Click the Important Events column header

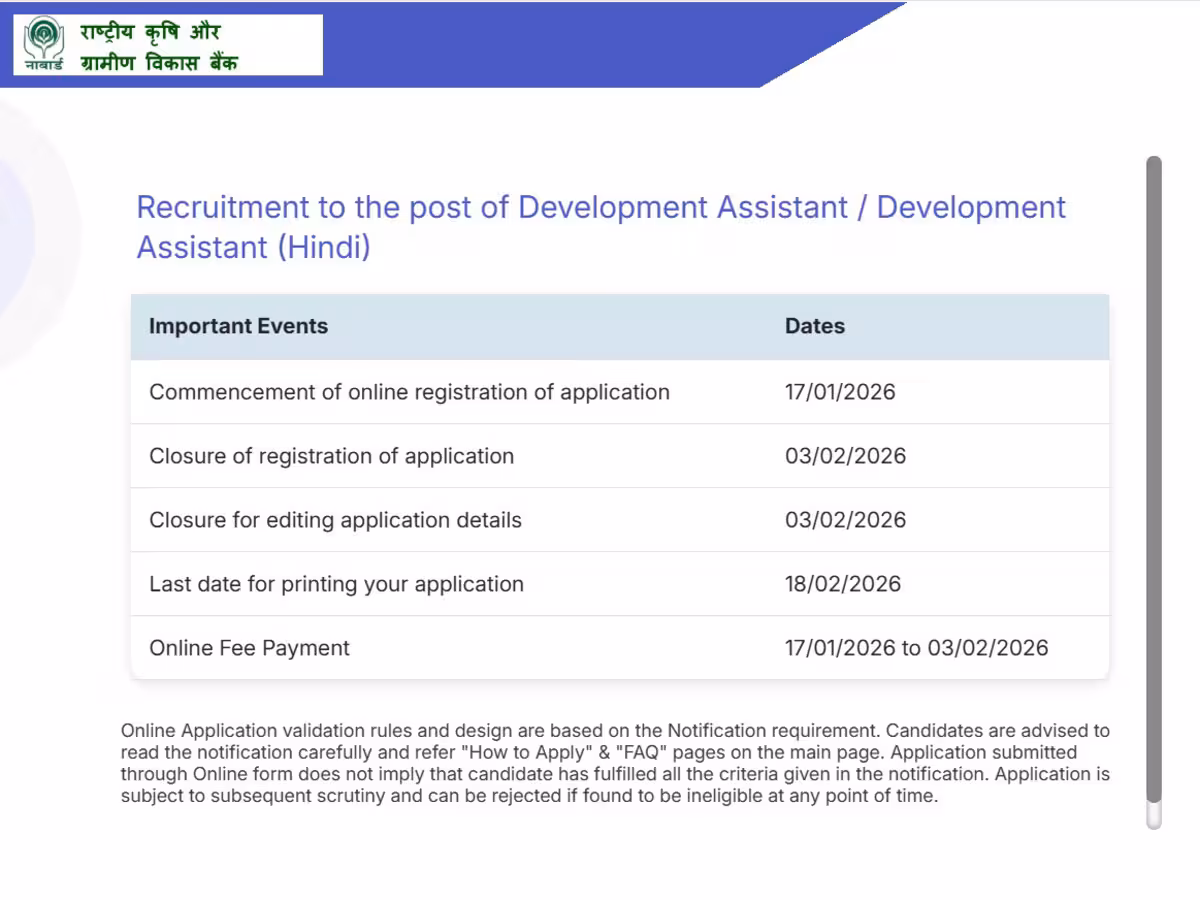[x=238, y=326]
